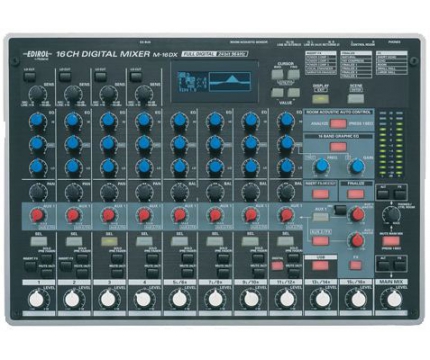The height and width of the screenshot is (360, 430).
Task: Click the blue FREQ knob
Action: (322, 166)
